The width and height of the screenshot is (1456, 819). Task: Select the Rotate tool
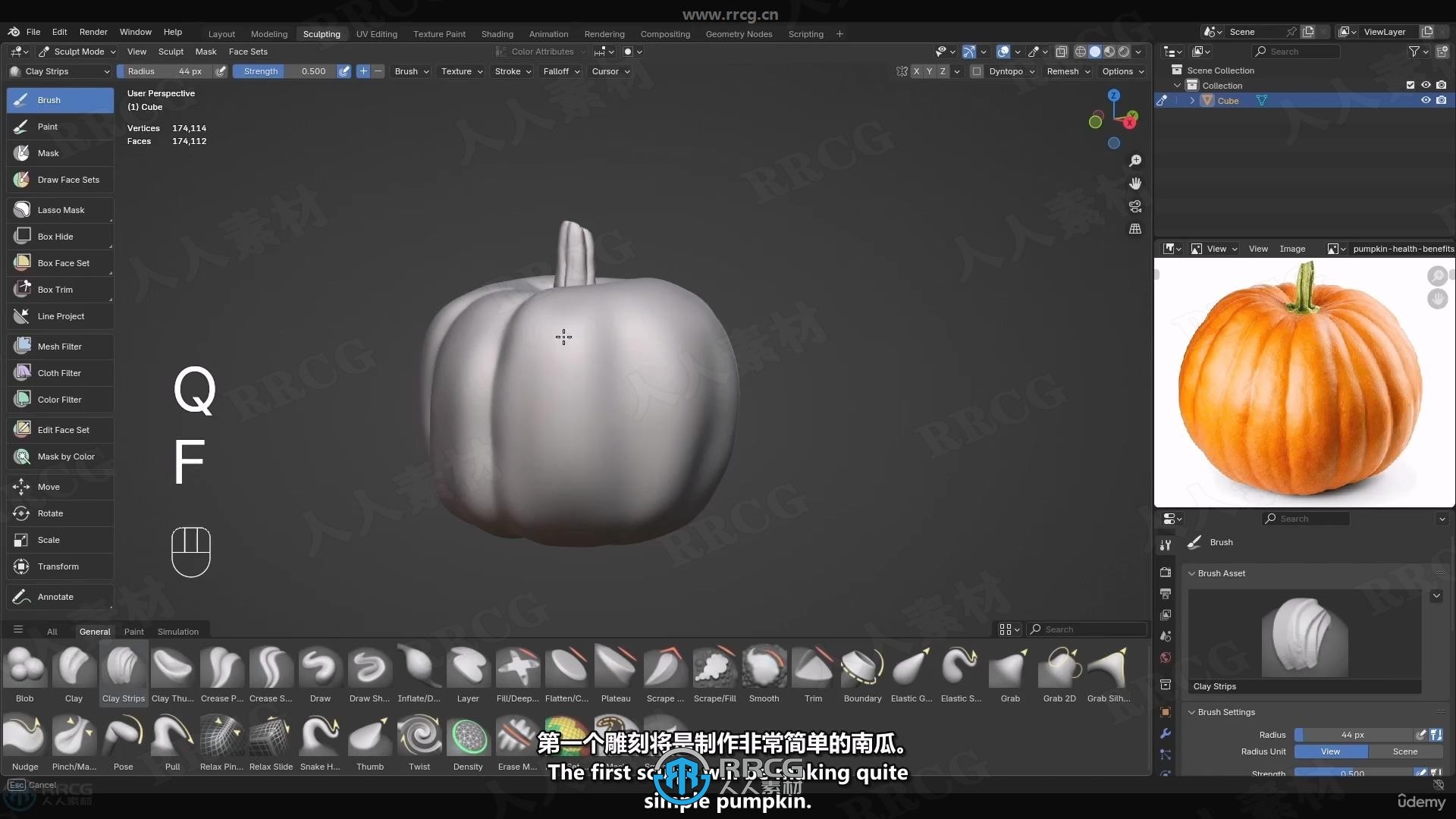[x=60, y=513]
